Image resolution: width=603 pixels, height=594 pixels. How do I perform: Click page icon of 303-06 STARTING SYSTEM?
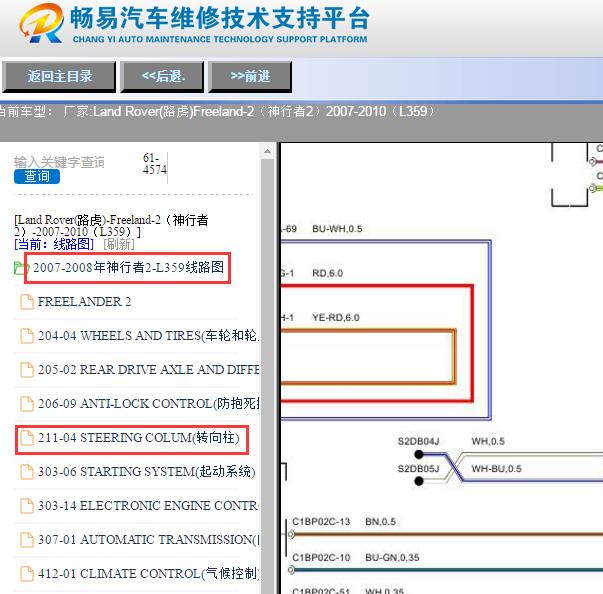pyautogui.click(x=27, y=471)
